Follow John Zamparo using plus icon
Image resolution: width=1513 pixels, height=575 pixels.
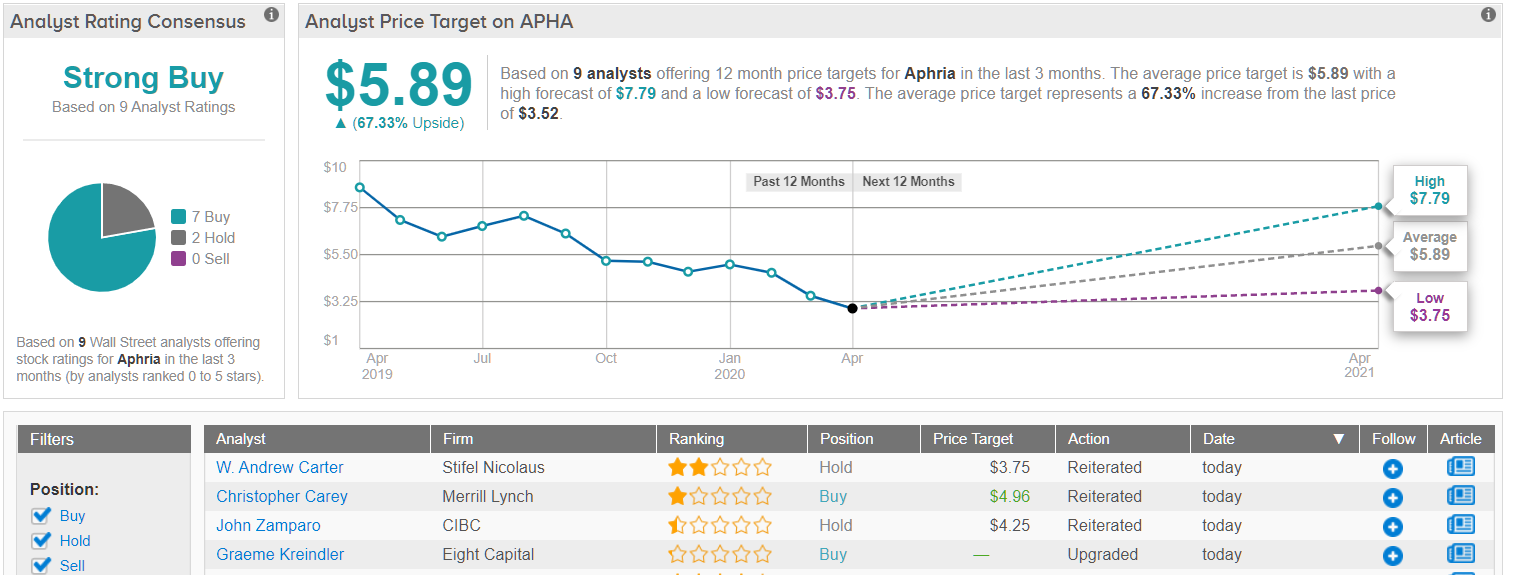point(1392,527)
